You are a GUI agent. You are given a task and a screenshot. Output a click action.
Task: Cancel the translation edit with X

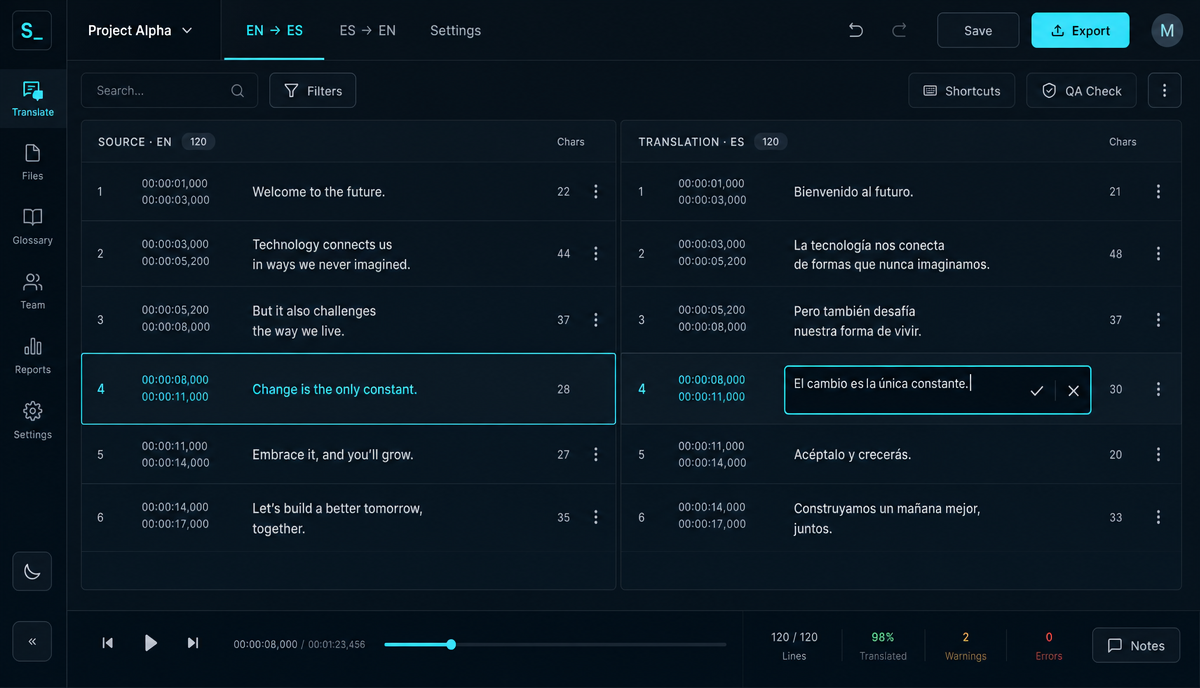click(1073, 391)
